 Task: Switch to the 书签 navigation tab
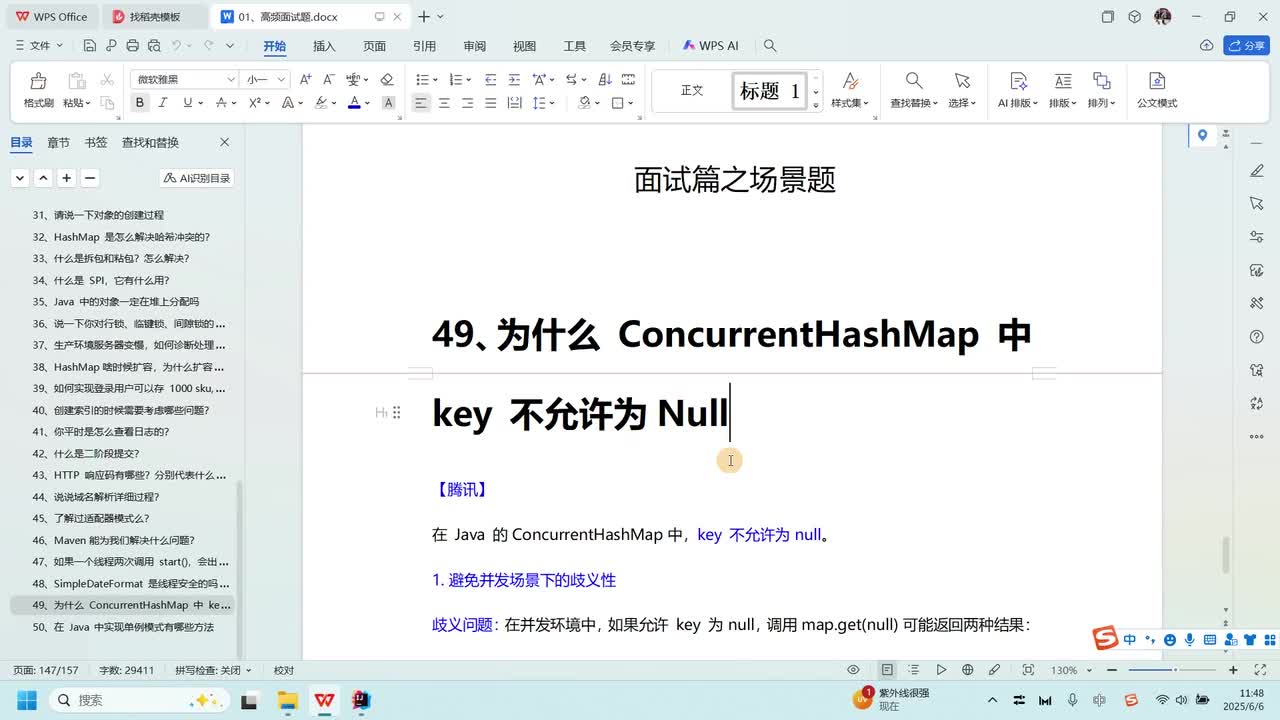tap(96, 143)
